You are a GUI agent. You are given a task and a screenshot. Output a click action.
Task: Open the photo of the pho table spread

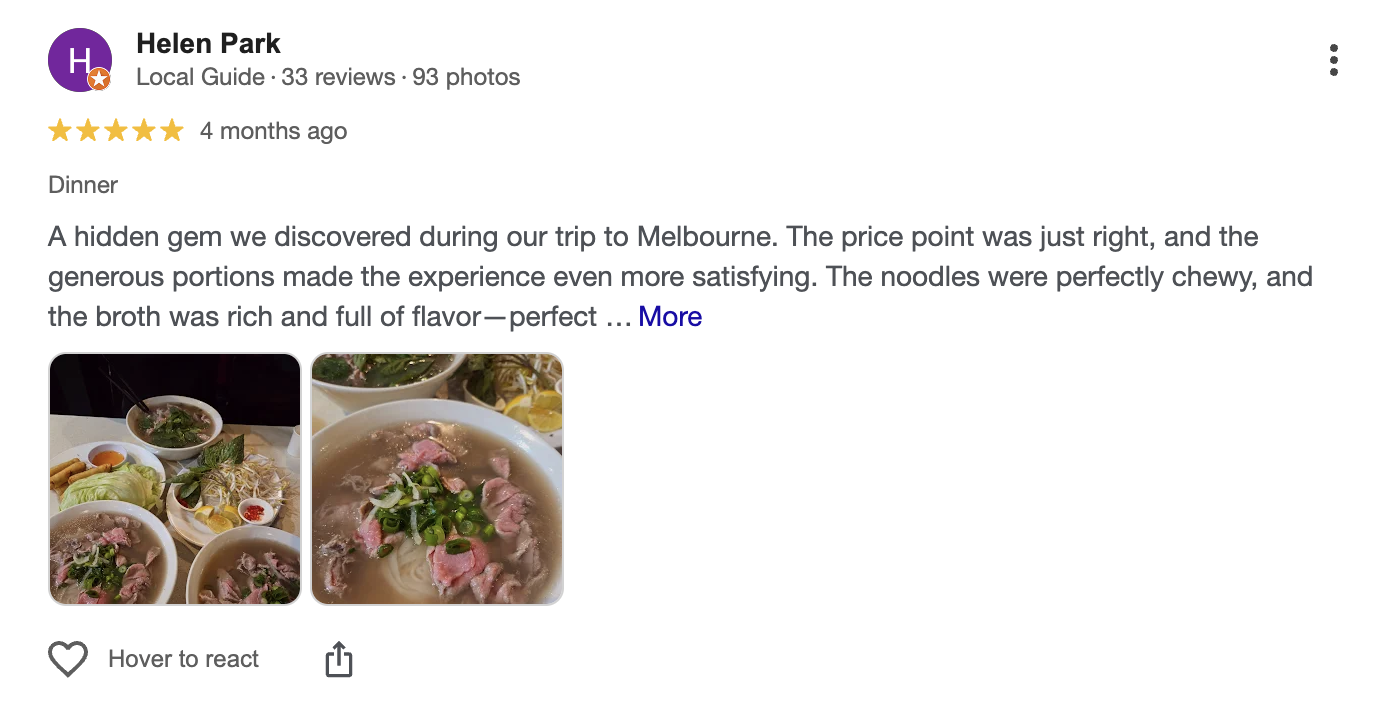click(175, 479)
